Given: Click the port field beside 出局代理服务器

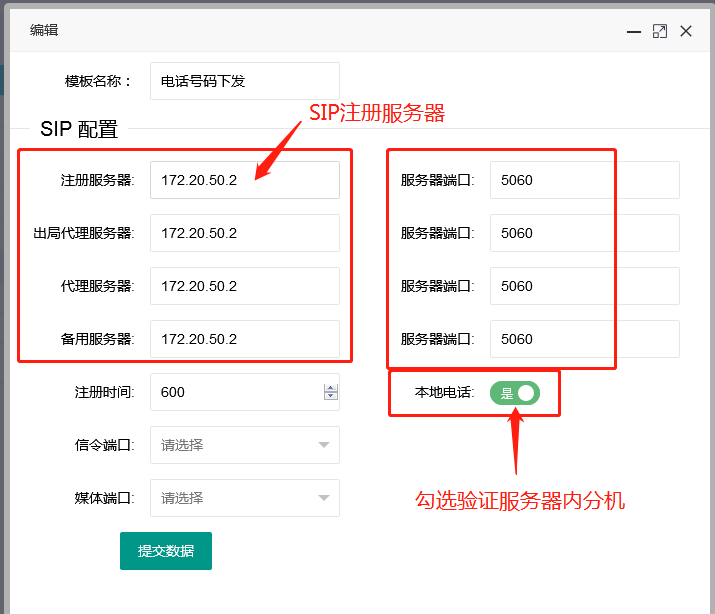Looking at the screenshot, I should tap(584, 233).
